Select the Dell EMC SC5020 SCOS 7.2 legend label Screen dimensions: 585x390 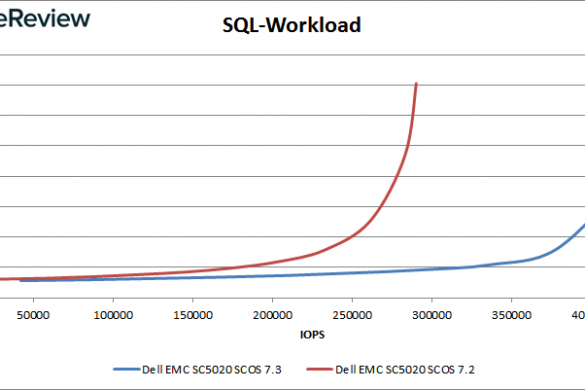[x=405, y=370]
